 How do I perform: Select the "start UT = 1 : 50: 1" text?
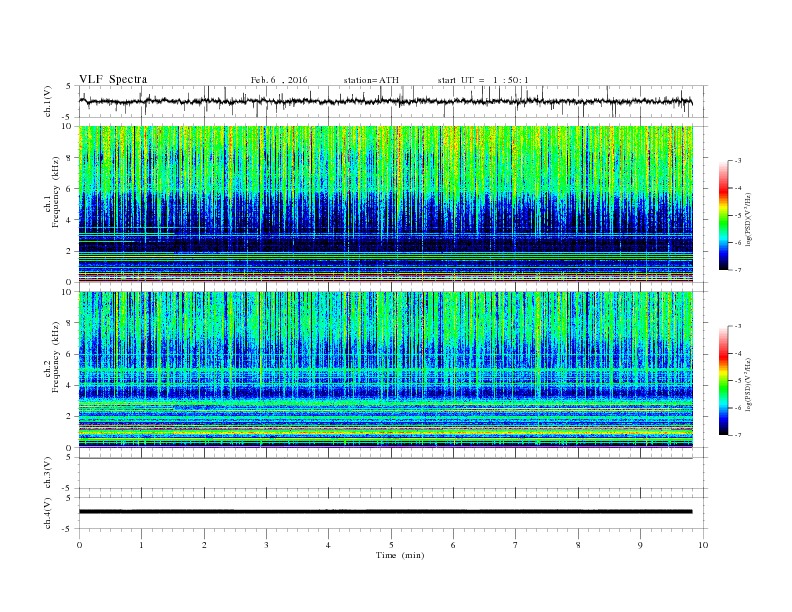[483, 80]
